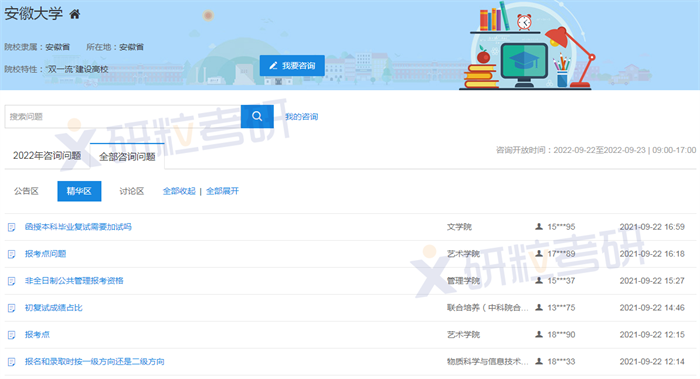Switch to 2022年咨询问题 tab

pos(47,155)
